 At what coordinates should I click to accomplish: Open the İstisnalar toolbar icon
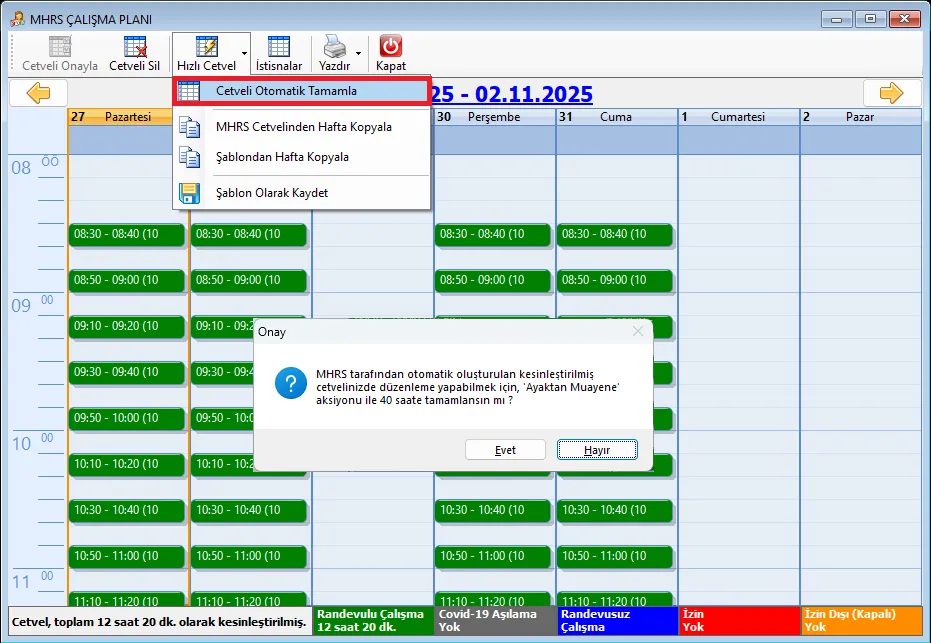click(278, 46)
